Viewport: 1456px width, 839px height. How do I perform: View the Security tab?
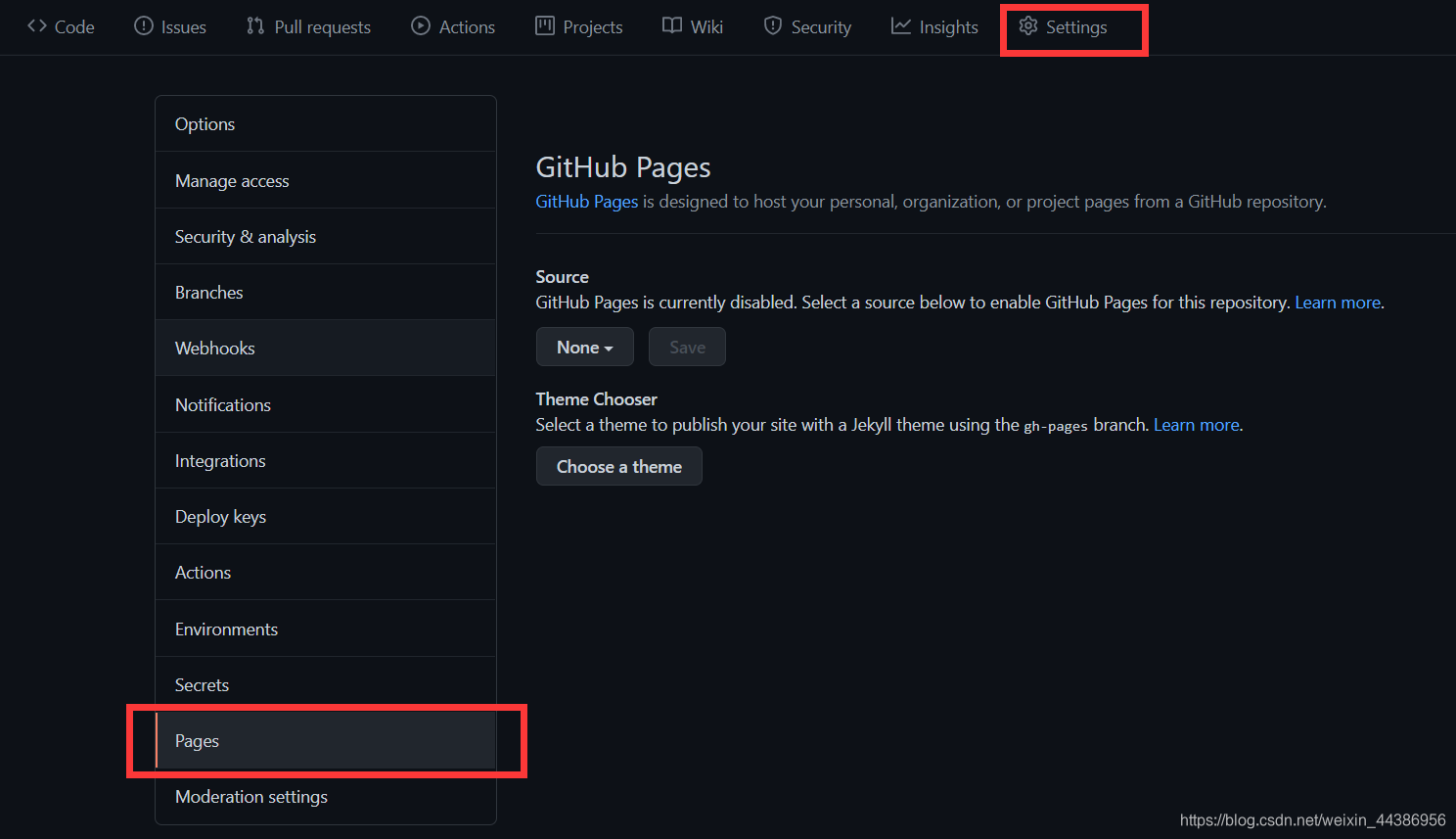click(x=807, y=27)
